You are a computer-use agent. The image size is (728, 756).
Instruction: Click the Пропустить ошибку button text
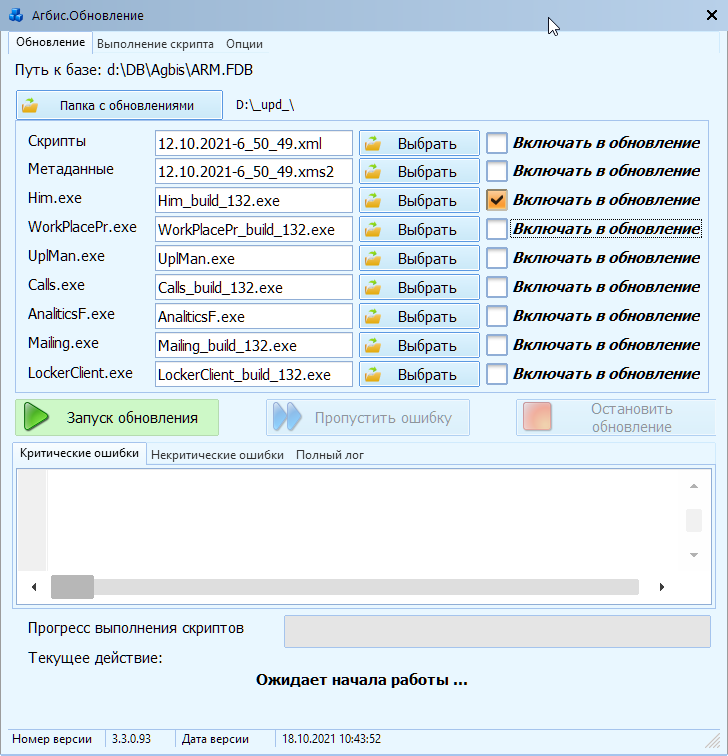(383, 418)
